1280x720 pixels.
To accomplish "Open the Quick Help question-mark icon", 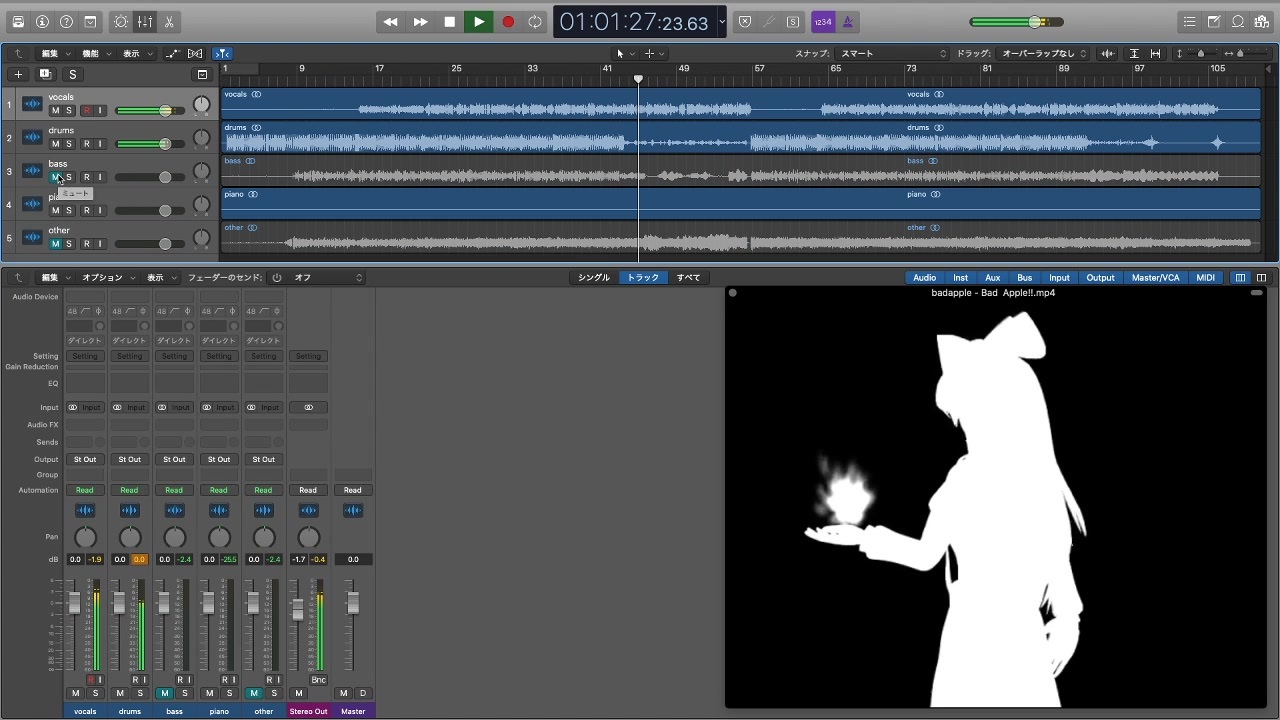I will 66,22.
